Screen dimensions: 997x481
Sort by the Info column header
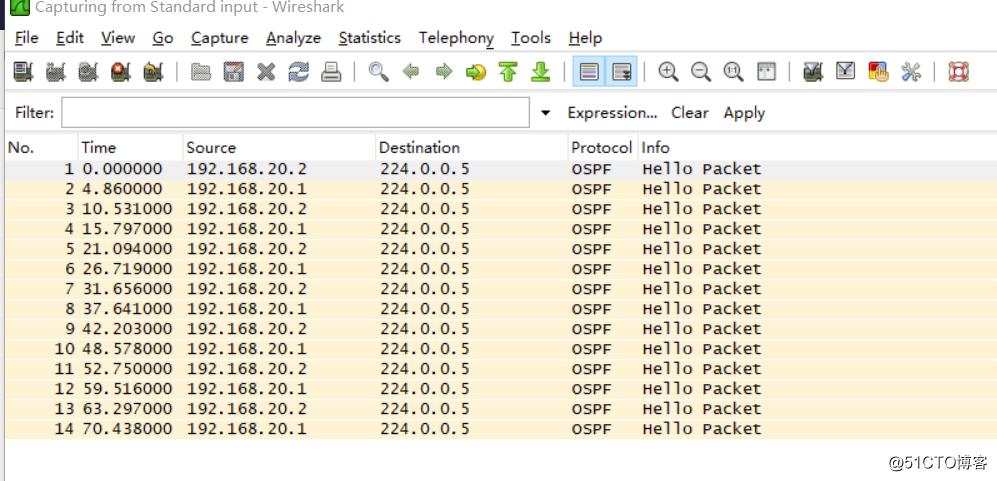coord(817,148)
